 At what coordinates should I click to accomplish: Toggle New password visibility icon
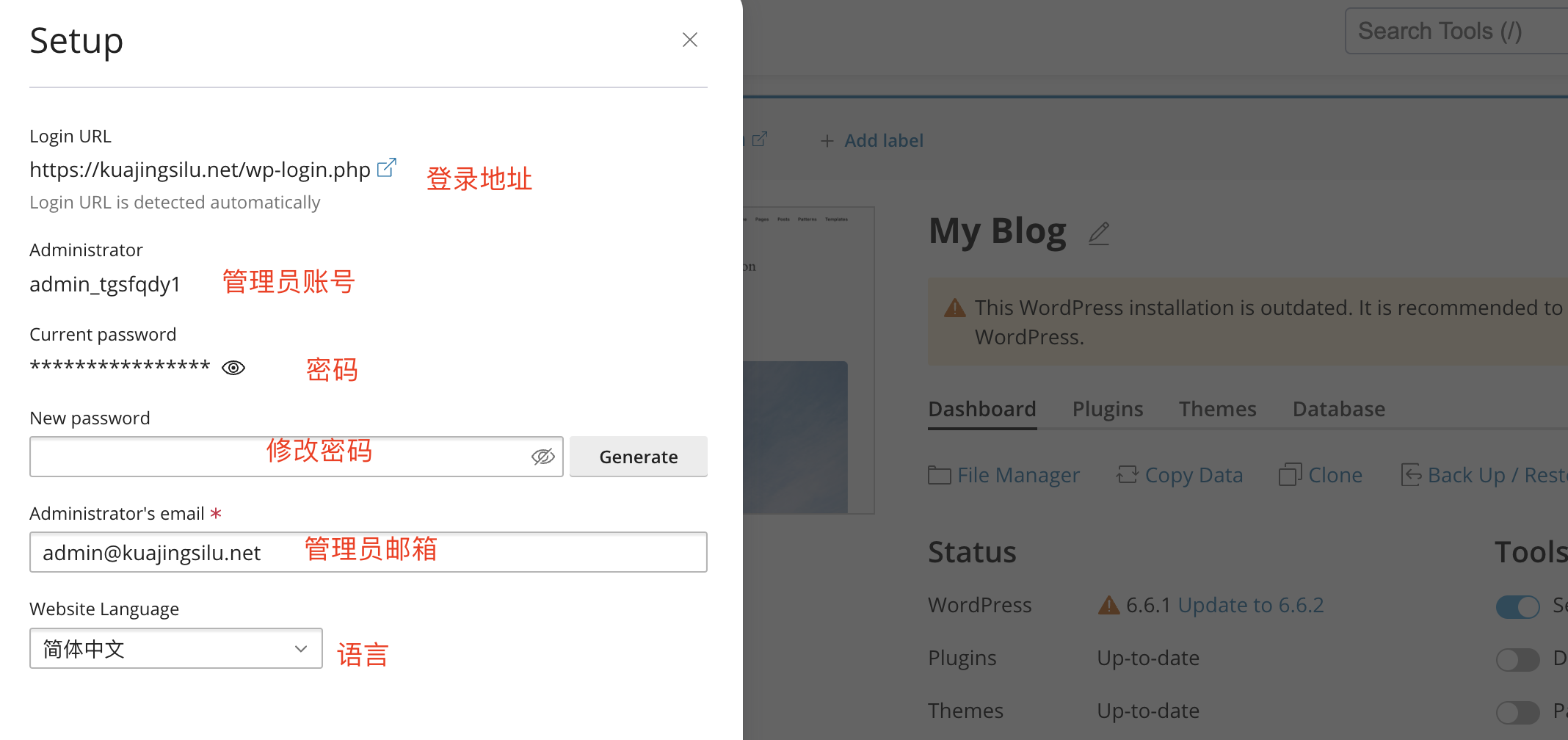point(543,457)
